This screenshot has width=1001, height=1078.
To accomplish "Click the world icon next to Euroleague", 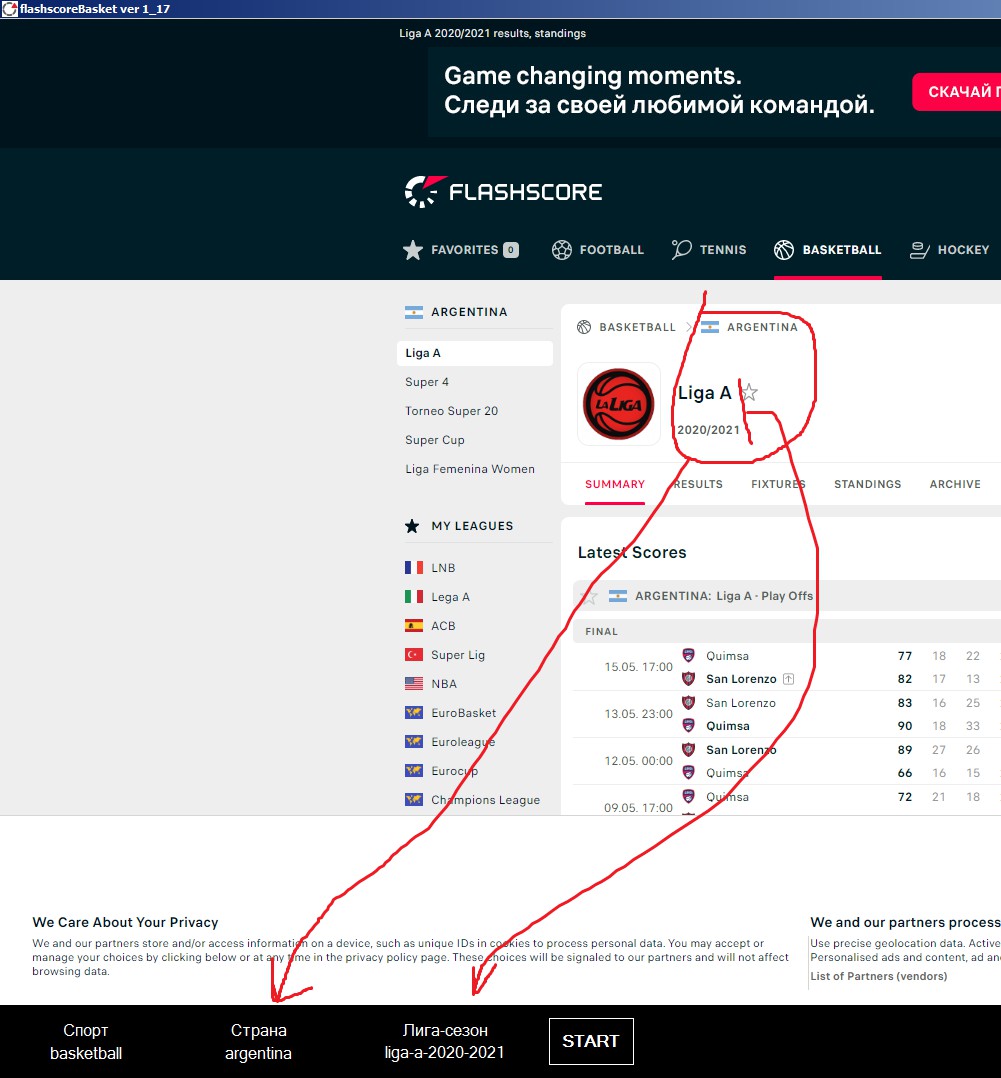I will tap(414, 742).
